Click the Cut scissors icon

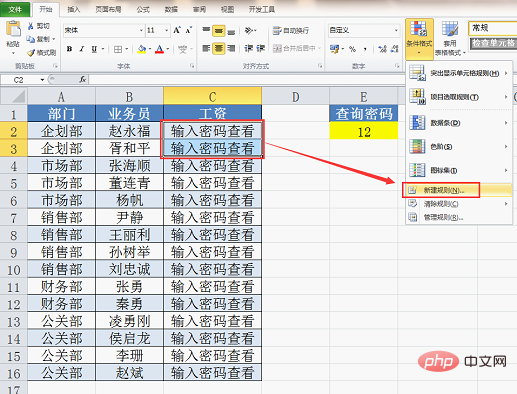coord(31,26)
